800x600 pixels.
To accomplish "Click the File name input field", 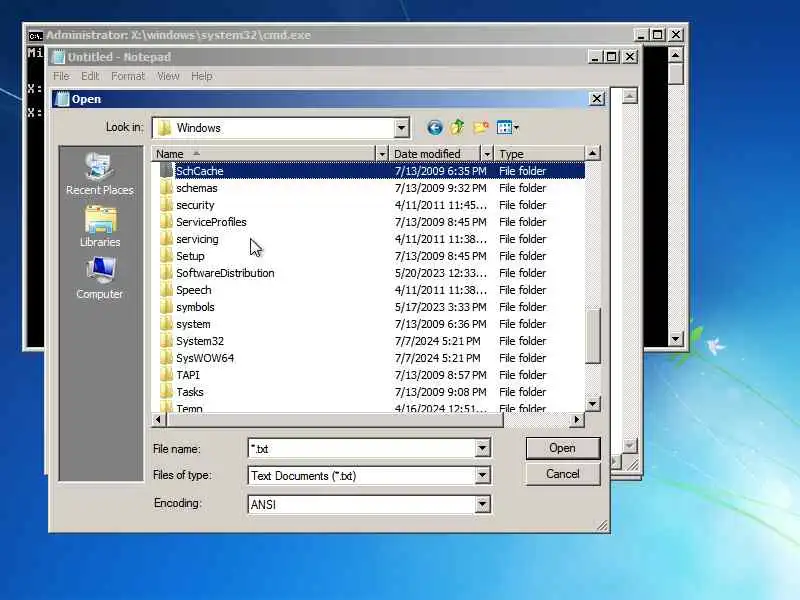I will pos(362,448).
